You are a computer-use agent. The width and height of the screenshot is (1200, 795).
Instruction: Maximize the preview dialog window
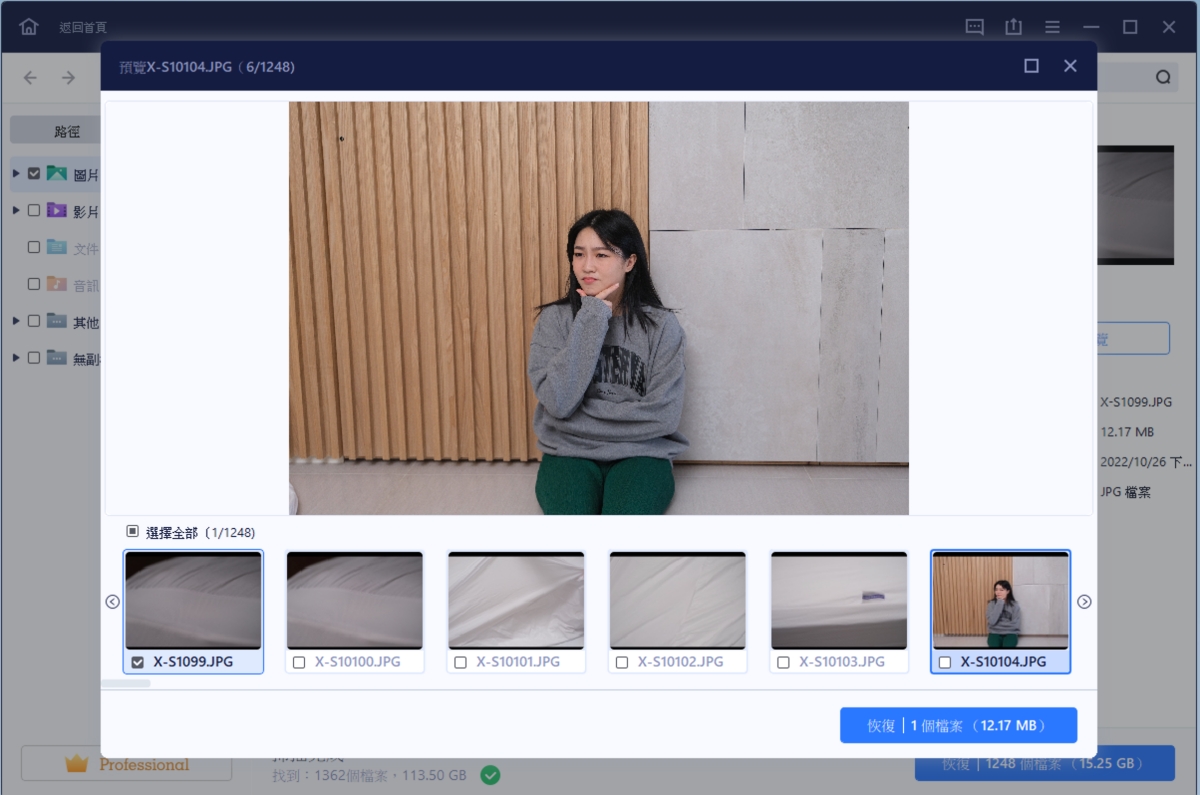(1031, 66)
